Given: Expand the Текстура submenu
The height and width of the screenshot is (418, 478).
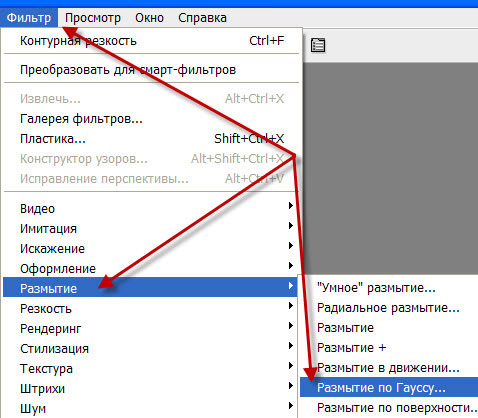Looking at the screenshot, I should [x=150, y=369].
